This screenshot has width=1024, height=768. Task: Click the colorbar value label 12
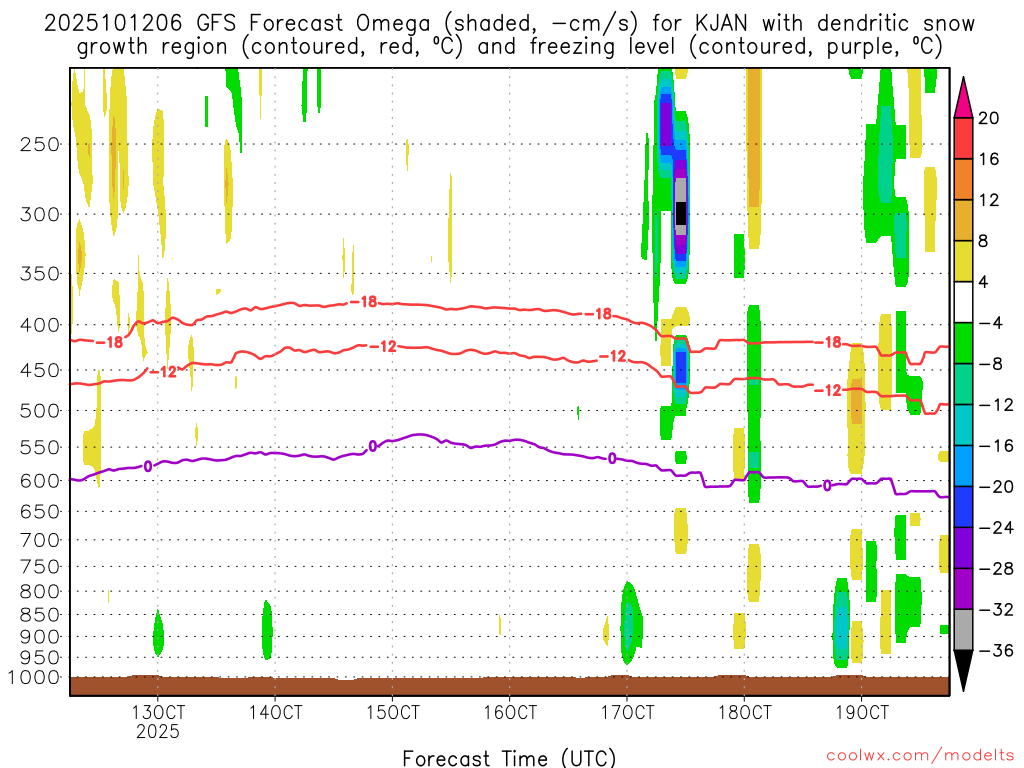[989, 200]
